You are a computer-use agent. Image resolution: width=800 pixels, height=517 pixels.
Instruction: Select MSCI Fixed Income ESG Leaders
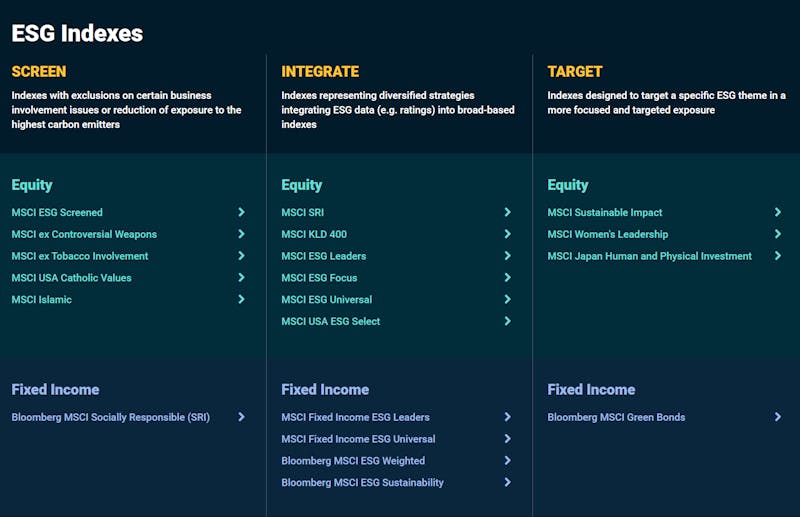coord(355,417)
